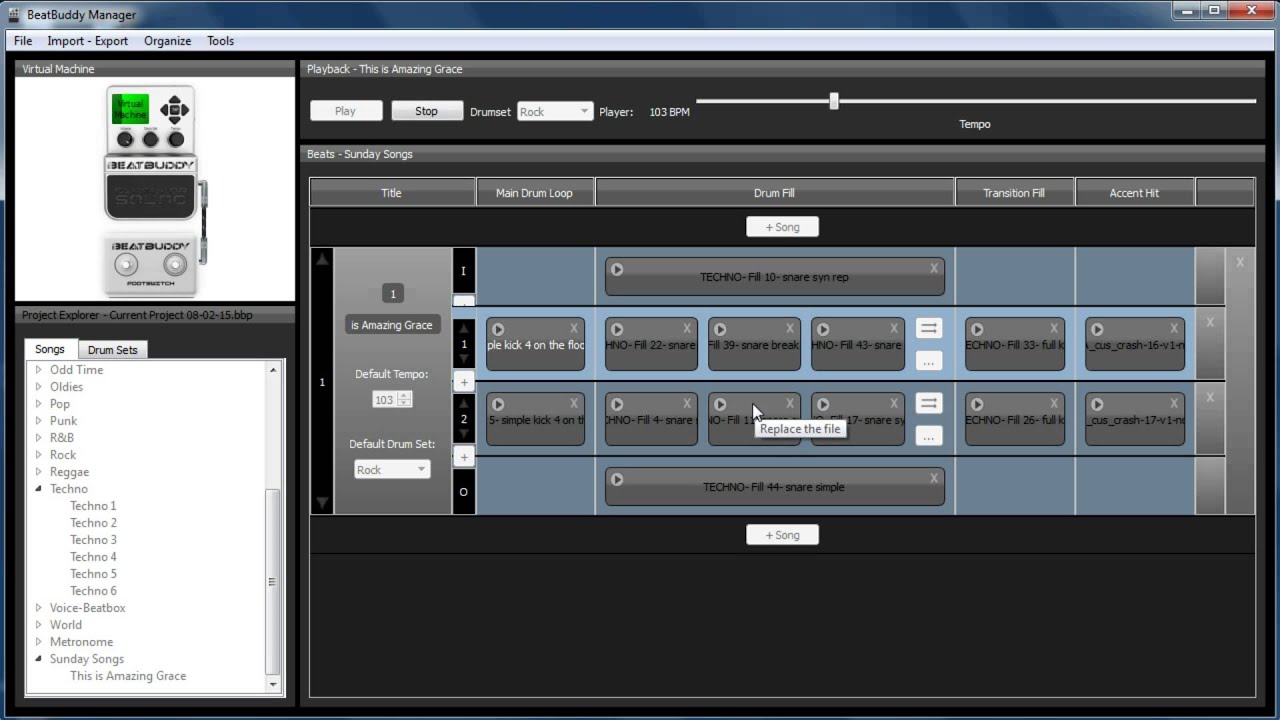Viewport: 1280px width, 720px height.
Task: Play part 2 main loop 'simple kick 4 on'
Action: point(498,404)
